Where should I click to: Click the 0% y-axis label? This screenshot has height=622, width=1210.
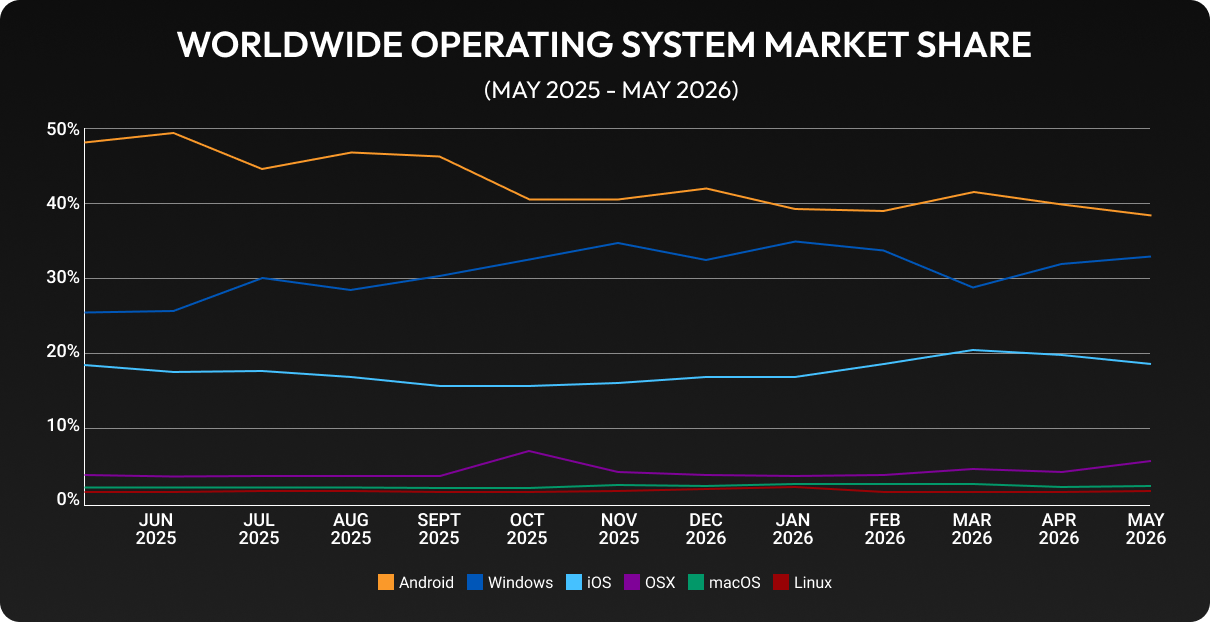point(66,499)
